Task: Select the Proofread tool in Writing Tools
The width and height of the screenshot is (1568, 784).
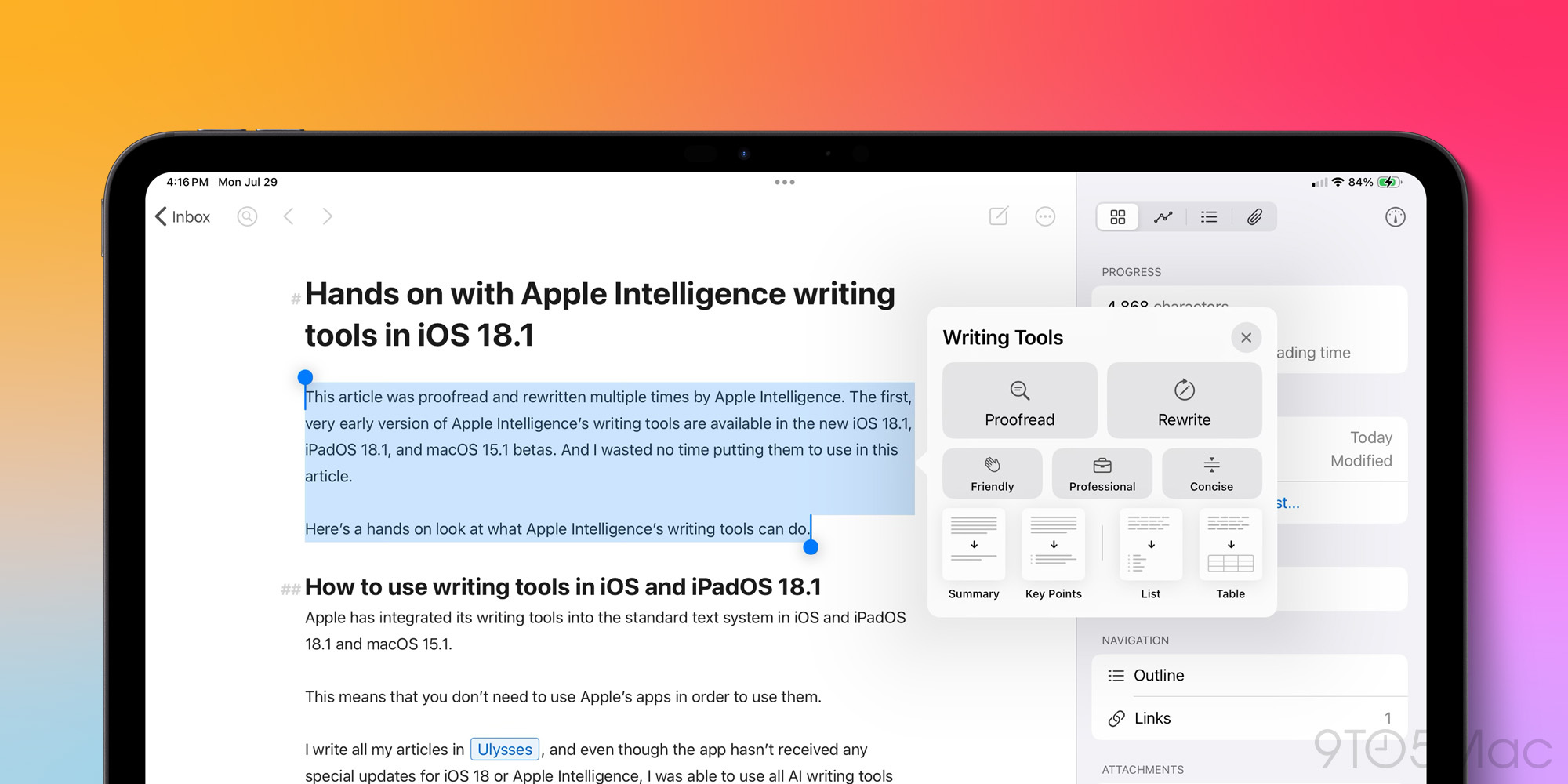Action: 1019,401
